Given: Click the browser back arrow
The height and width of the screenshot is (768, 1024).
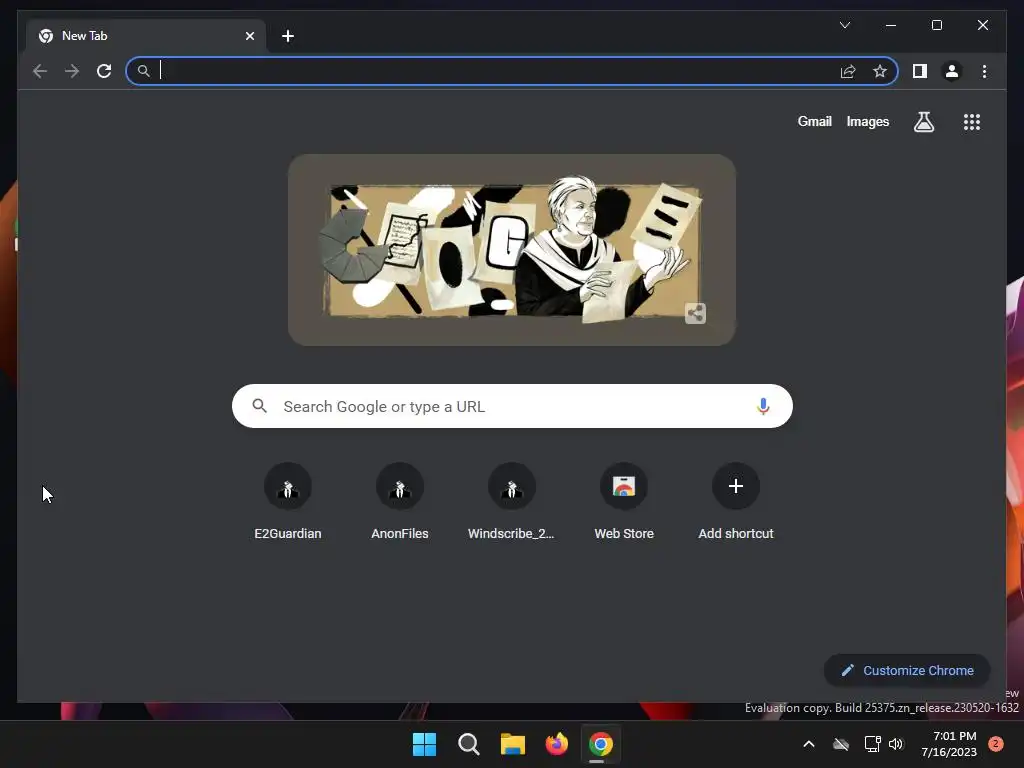Looking at the screenshot, I should (40, 71).
